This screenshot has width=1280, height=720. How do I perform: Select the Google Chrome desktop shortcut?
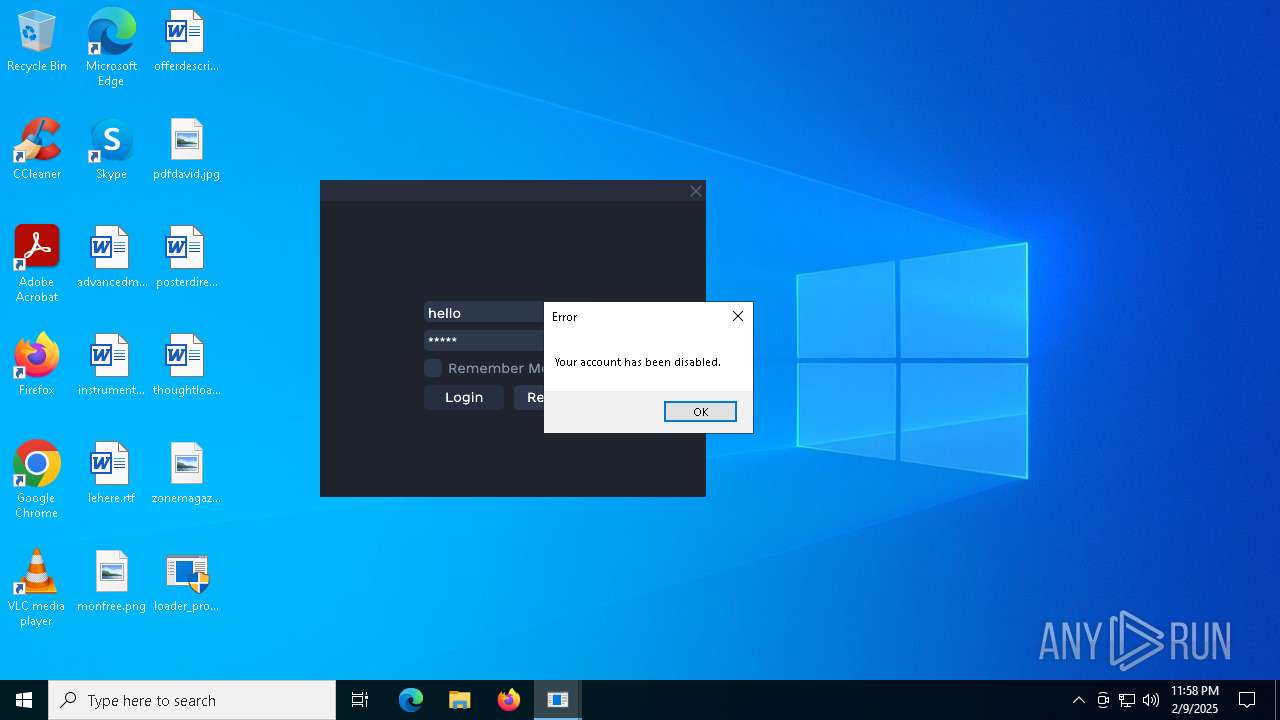pos(37,480)
